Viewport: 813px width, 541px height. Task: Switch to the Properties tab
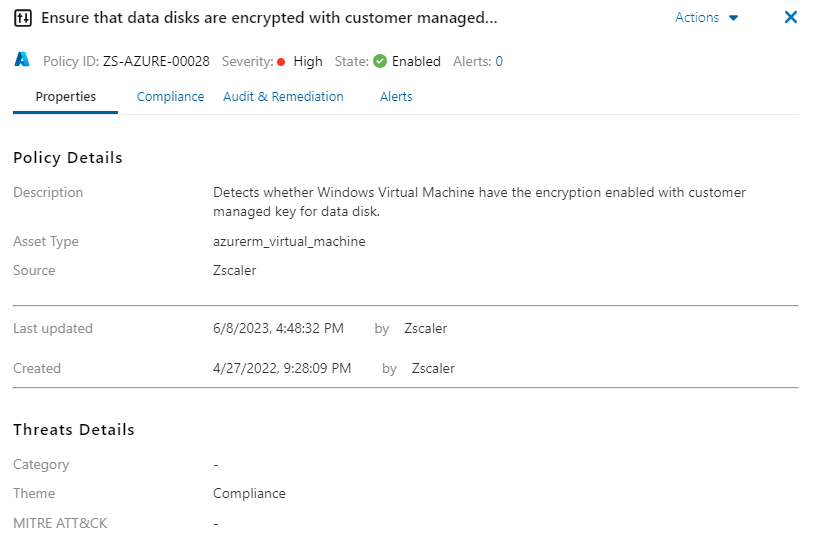point(66,97)
